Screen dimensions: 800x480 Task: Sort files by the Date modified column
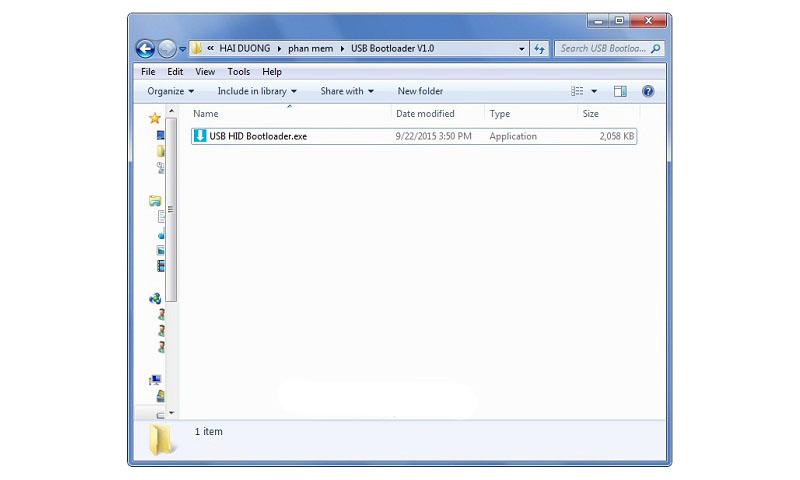click(x=425, y=114)
